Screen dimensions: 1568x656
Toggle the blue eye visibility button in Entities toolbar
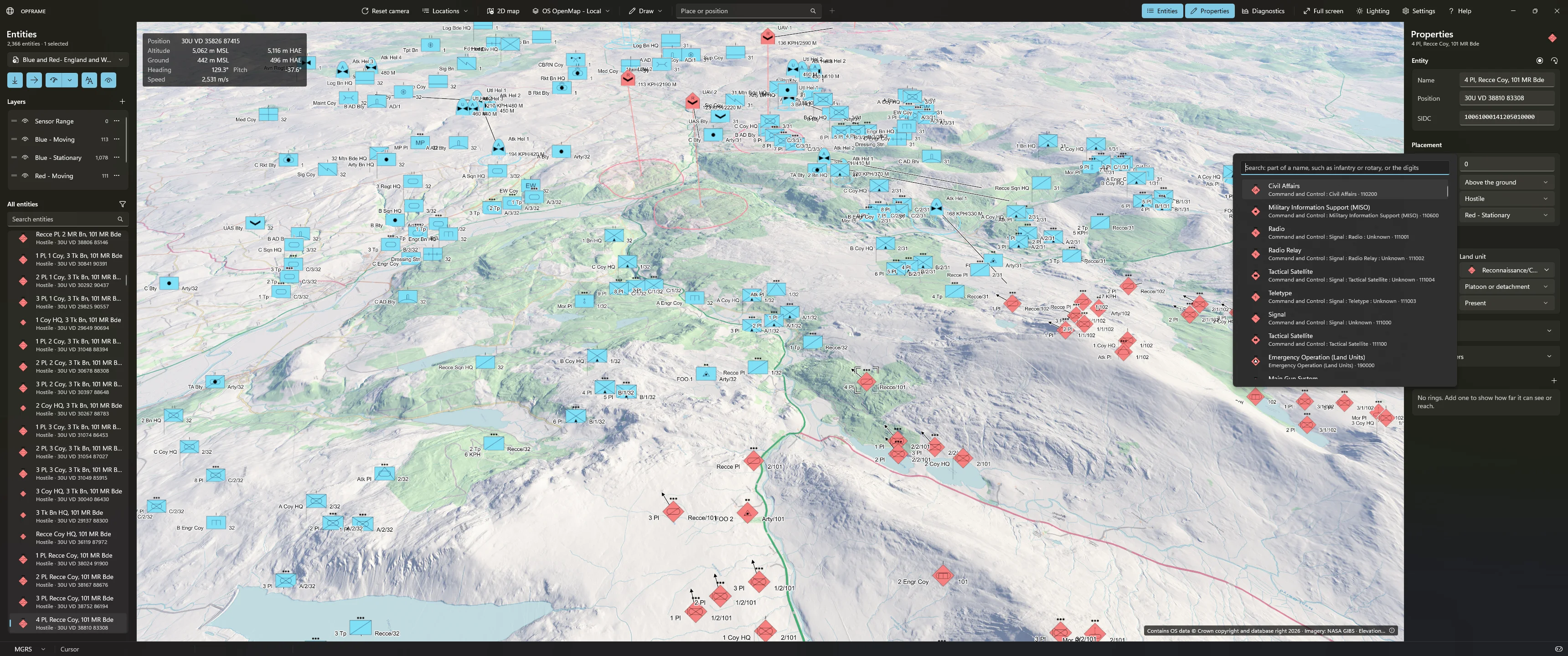108,80
